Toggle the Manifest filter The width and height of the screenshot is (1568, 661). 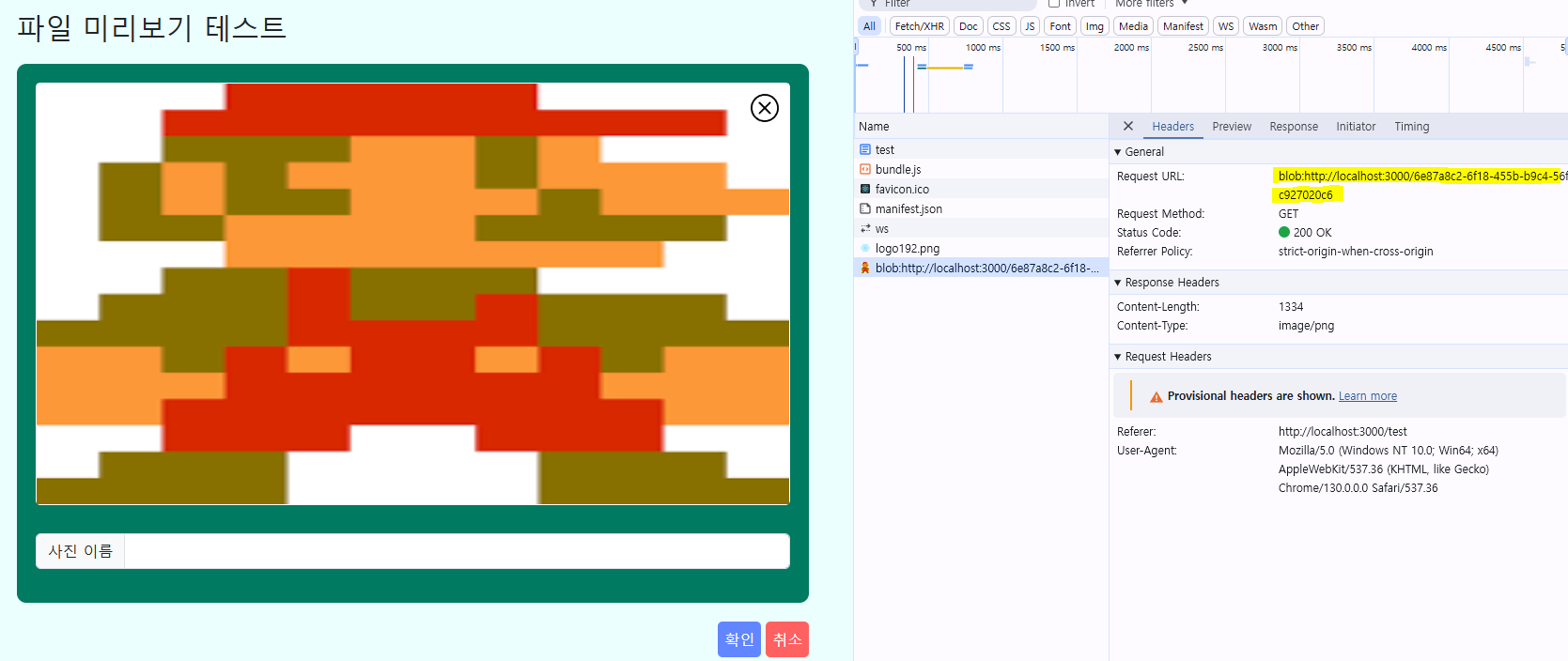click(1183, 26)
